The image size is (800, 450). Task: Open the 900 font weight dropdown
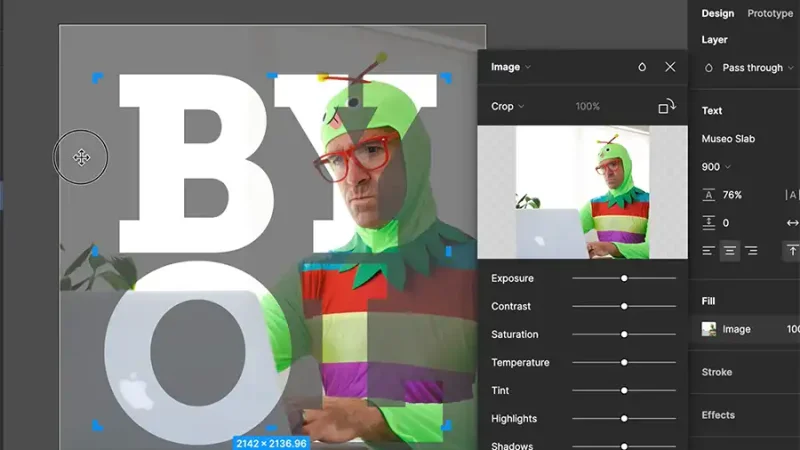tap(716, 167)
